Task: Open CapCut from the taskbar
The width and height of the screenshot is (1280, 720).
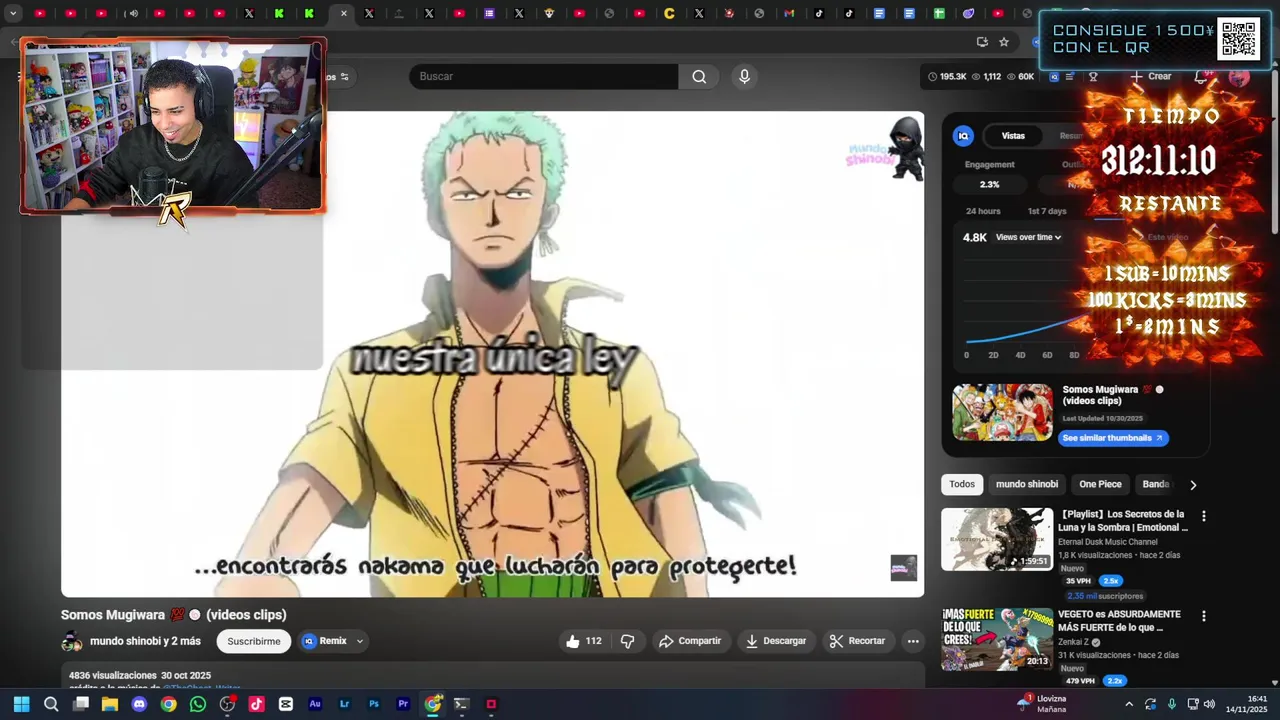Action: point(286,704)
